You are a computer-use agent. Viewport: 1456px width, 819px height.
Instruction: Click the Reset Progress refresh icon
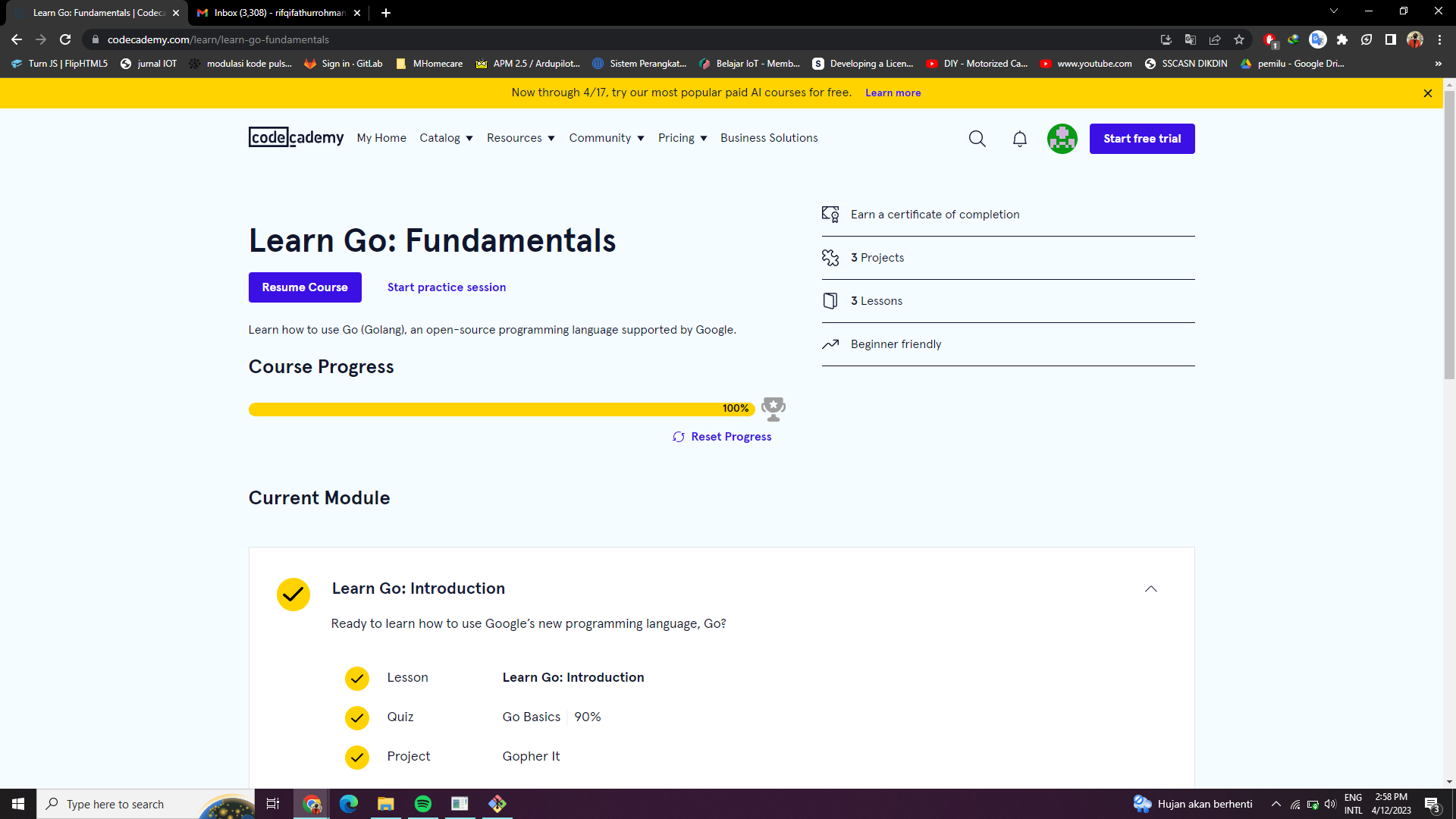[678, 437]
